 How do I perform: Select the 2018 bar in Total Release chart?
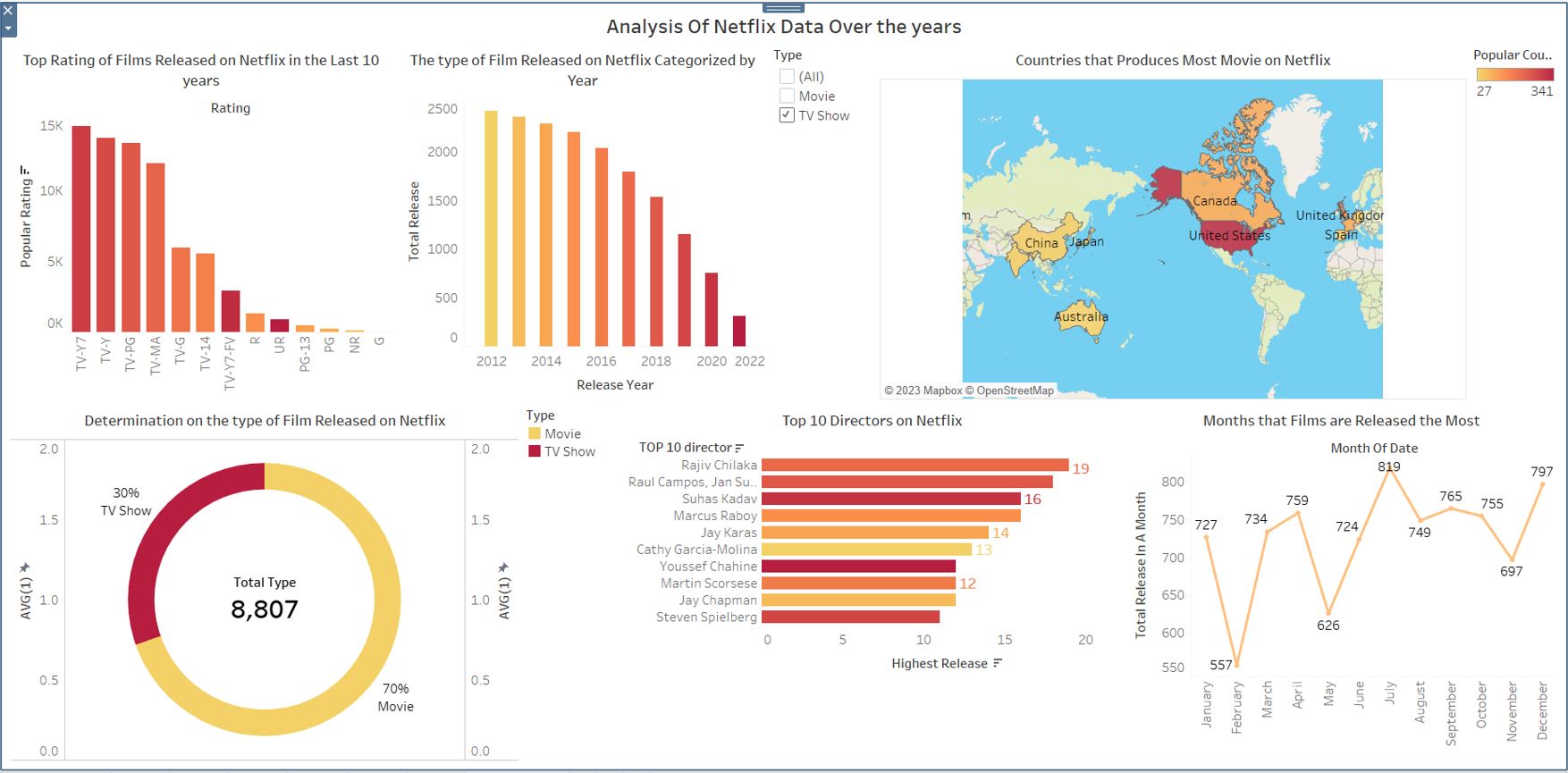coord(656,272)
